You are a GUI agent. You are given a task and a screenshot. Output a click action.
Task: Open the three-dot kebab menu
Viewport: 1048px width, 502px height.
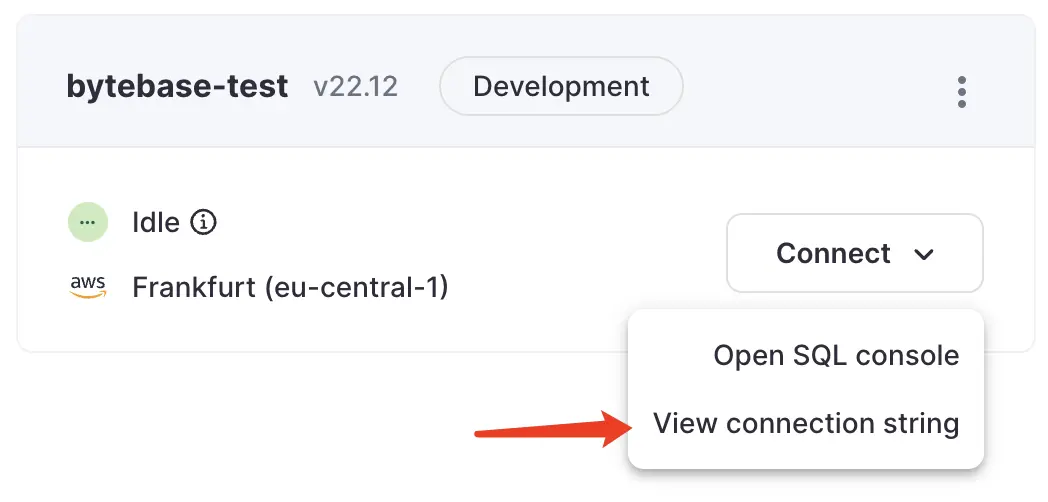point(961,92)
